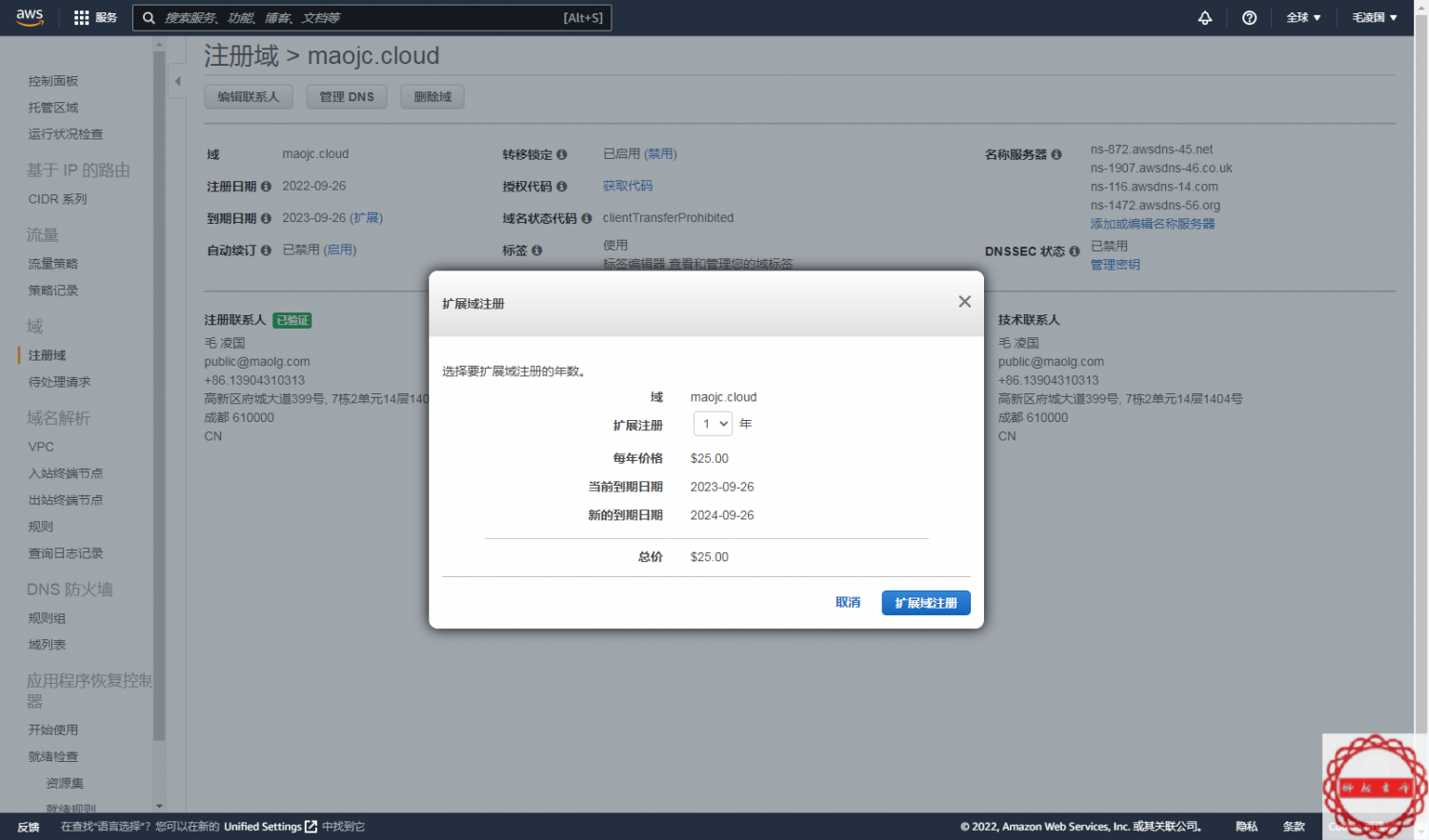Click the 已验证 badge beside 注册联系人
Viewport: 1429px width, 840px height.
point(292,320)
